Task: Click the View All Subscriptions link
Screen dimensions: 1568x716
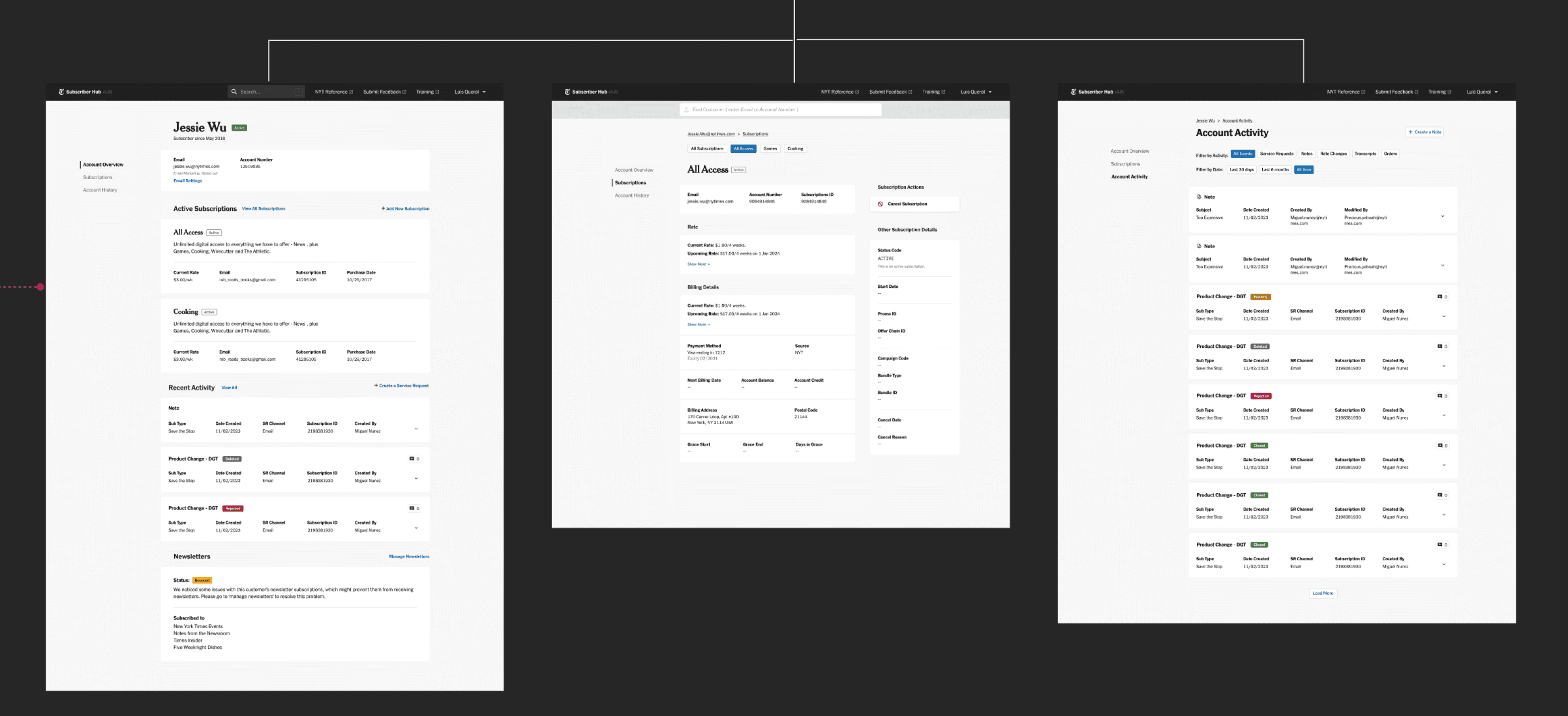Action: (264, 209)
